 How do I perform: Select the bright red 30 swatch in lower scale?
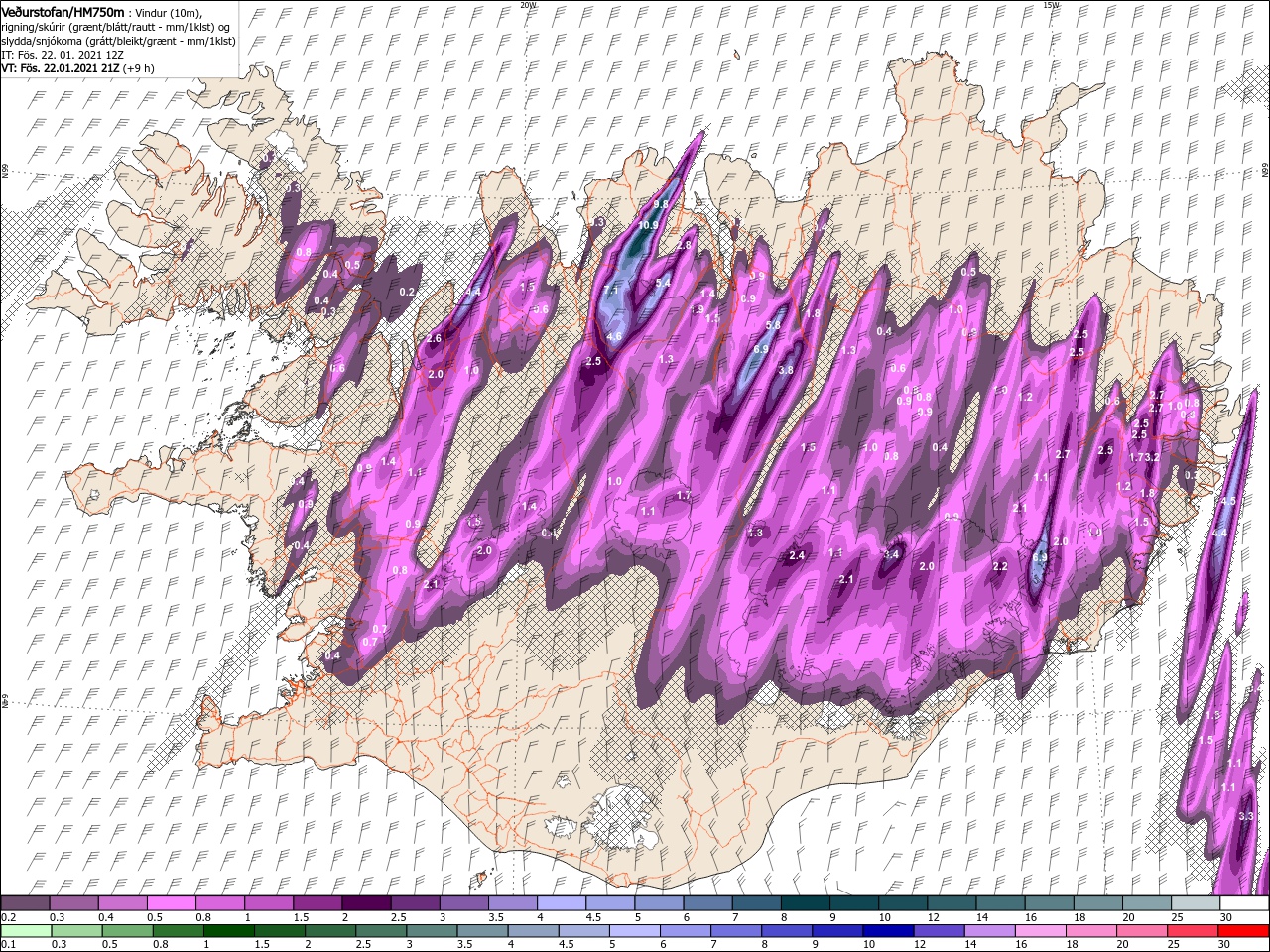point(1244,930)
